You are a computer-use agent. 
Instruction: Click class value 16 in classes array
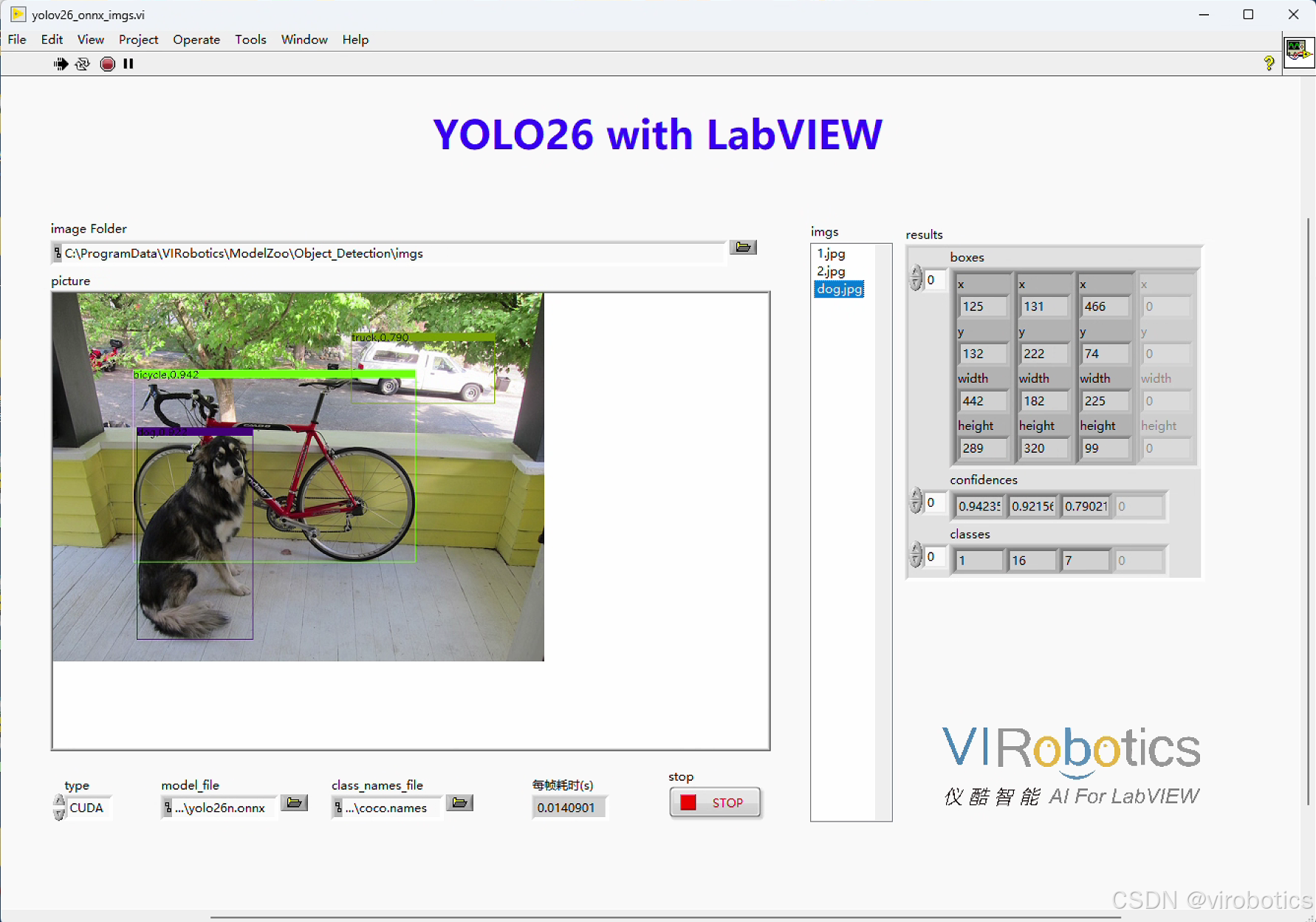tap(1033, 561)
